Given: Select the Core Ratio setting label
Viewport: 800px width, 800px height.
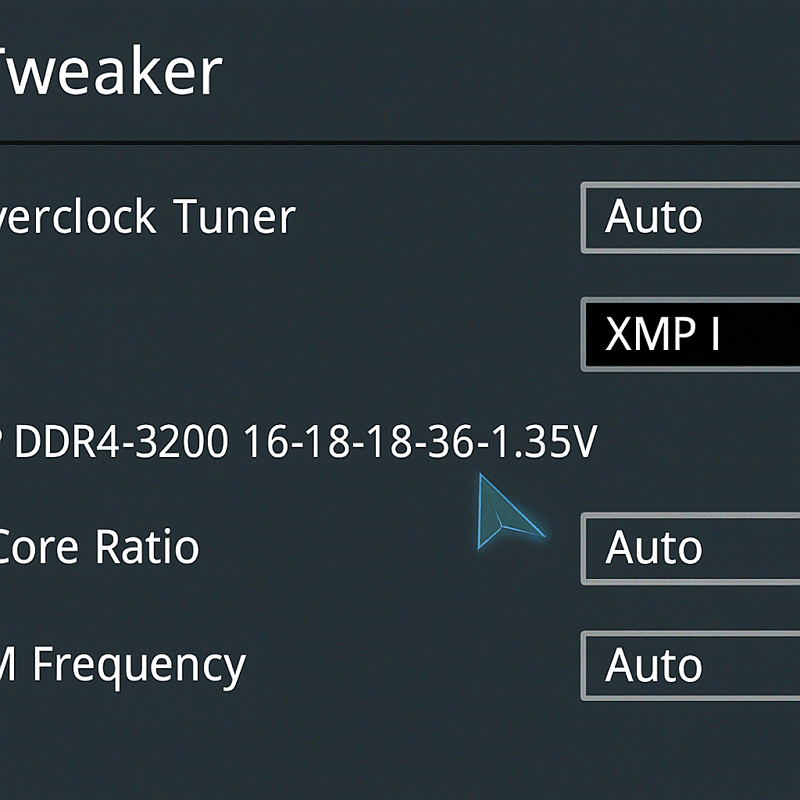Looking at the screenshot, I should [x=100, y=547].
